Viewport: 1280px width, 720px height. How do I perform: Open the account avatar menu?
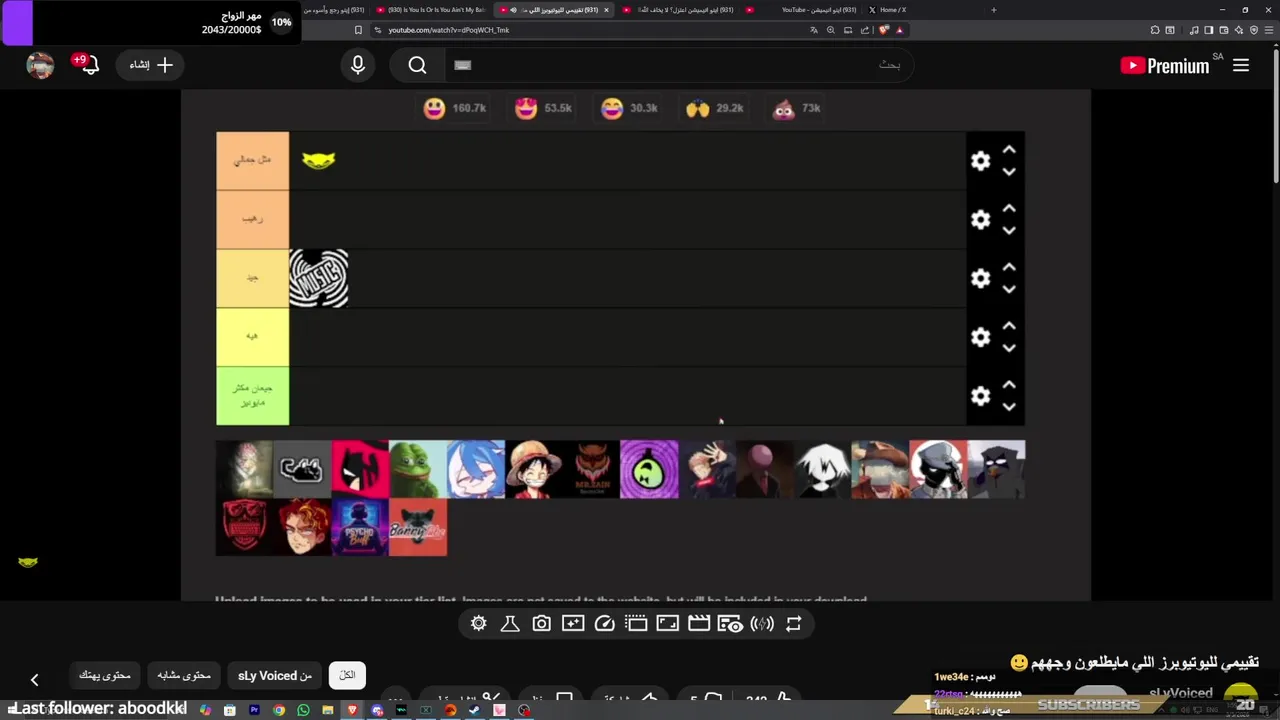click(x=40, y=65)
